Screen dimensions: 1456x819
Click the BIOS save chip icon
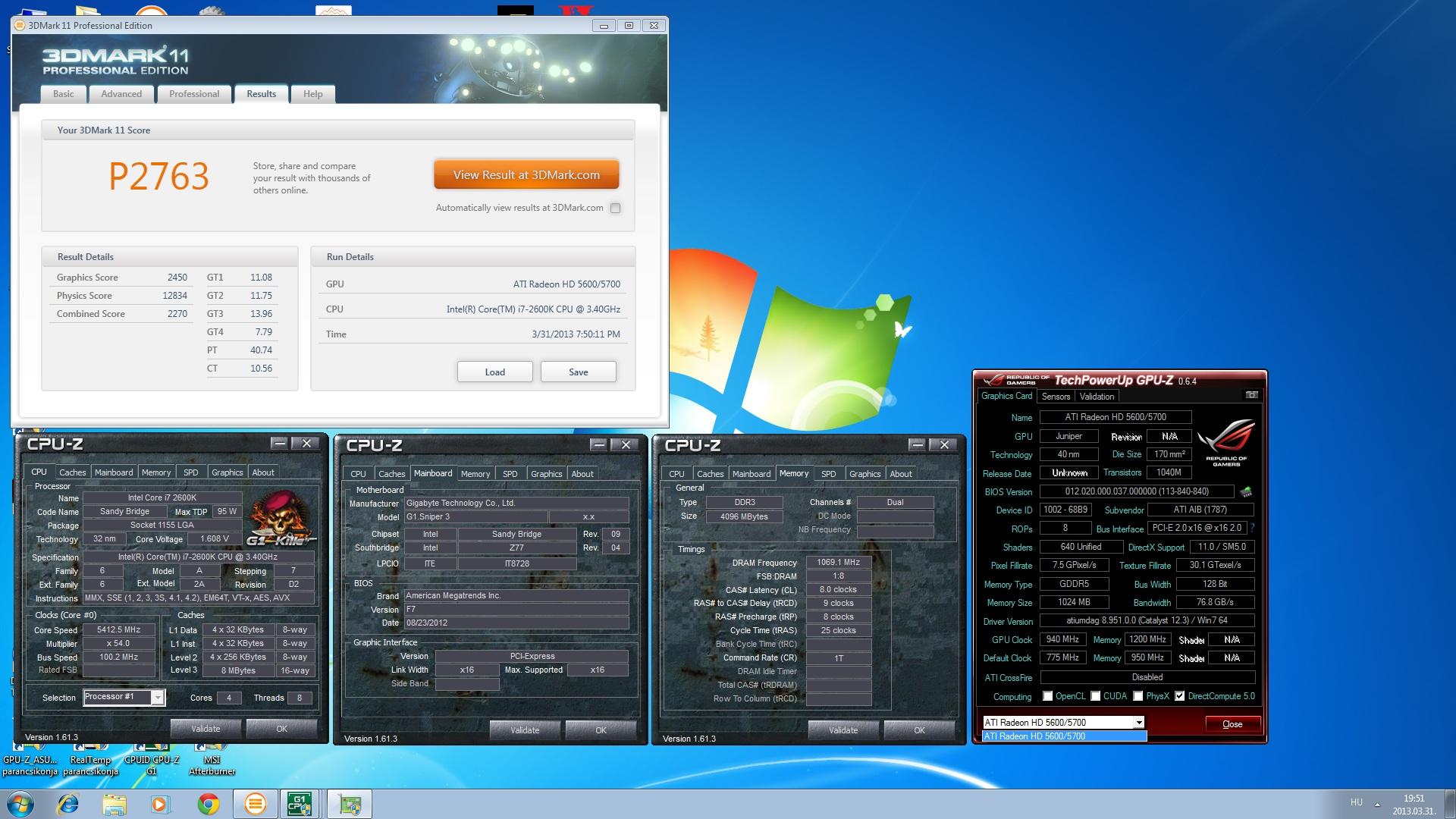pos(1245,492)
